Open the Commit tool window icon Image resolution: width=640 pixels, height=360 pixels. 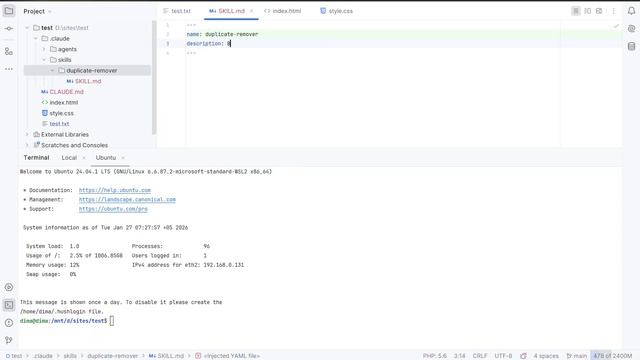(x=9, y=29)
